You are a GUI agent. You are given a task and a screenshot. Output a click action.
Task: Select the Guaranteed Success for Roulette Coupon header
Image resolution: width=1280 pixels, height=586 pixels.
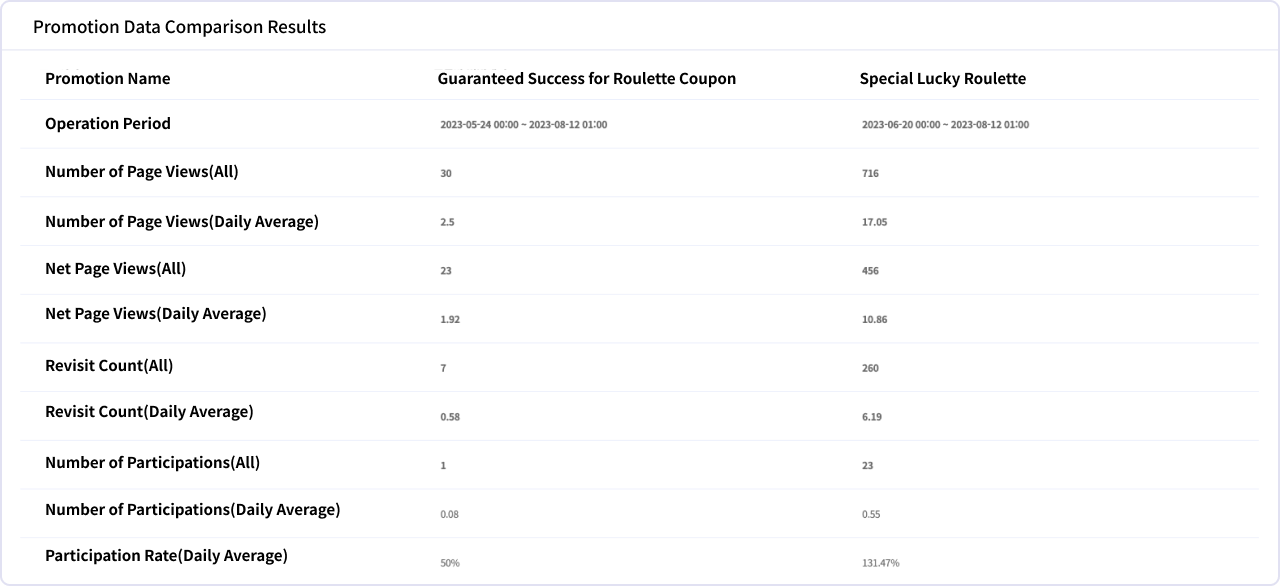click(x=587, y=79)
